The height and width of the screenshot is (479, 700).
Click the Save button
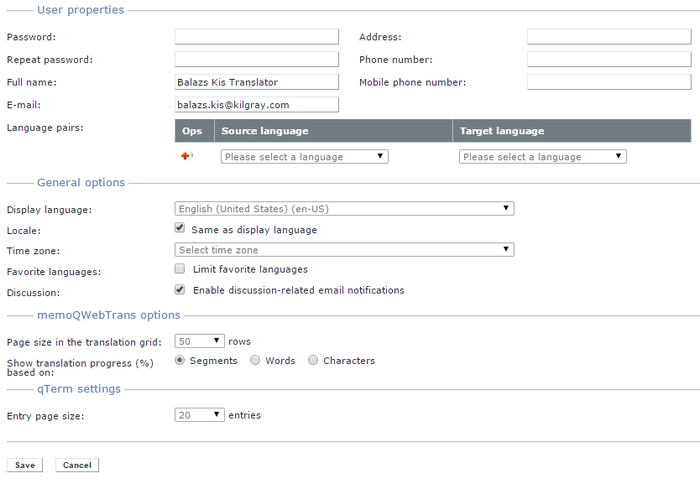pos(25,465)
